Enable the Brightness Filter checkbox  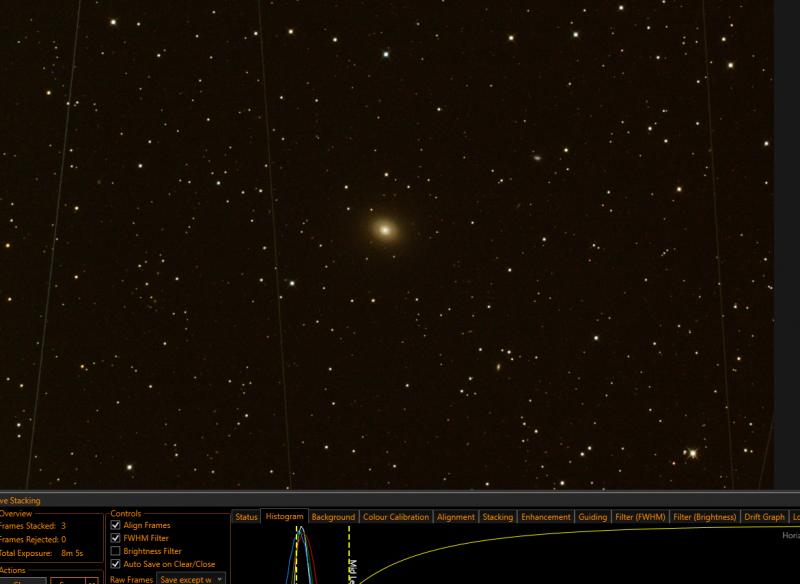click(115, 551)
